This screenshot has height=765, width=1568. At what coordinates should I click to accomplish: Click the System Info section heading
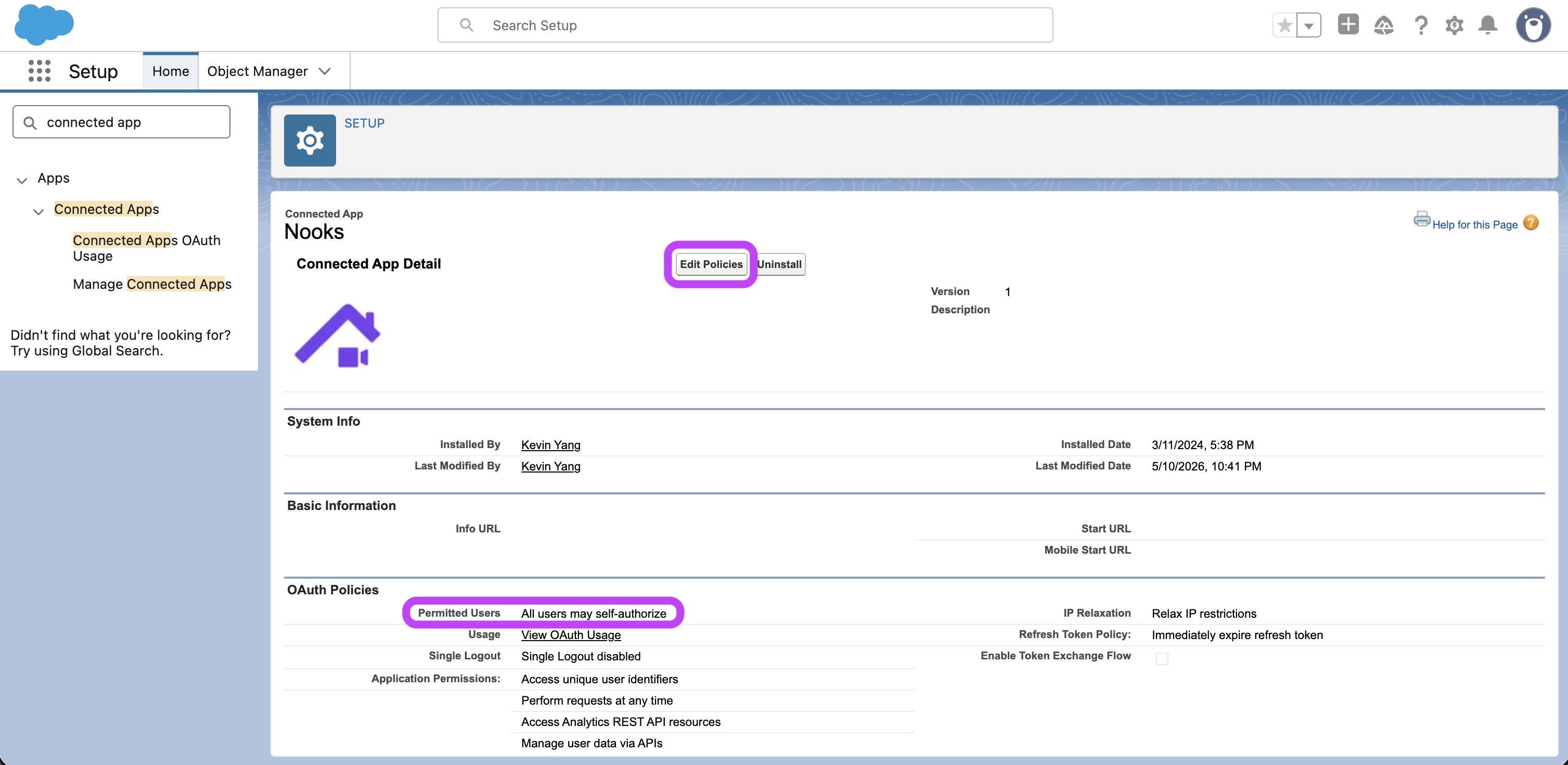(323, 422)
